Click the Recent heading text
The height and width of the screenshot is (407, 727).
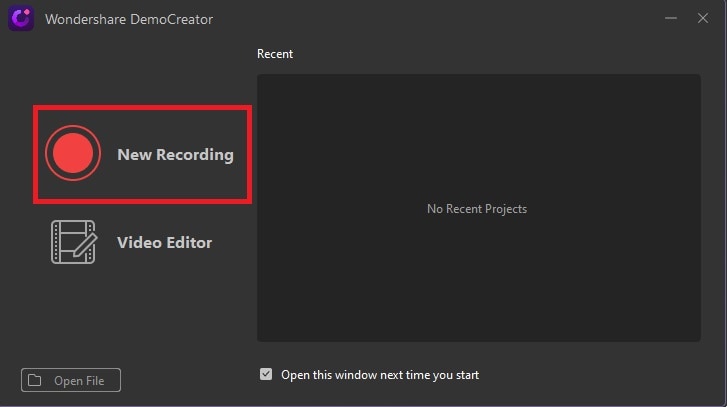[275, 54]
